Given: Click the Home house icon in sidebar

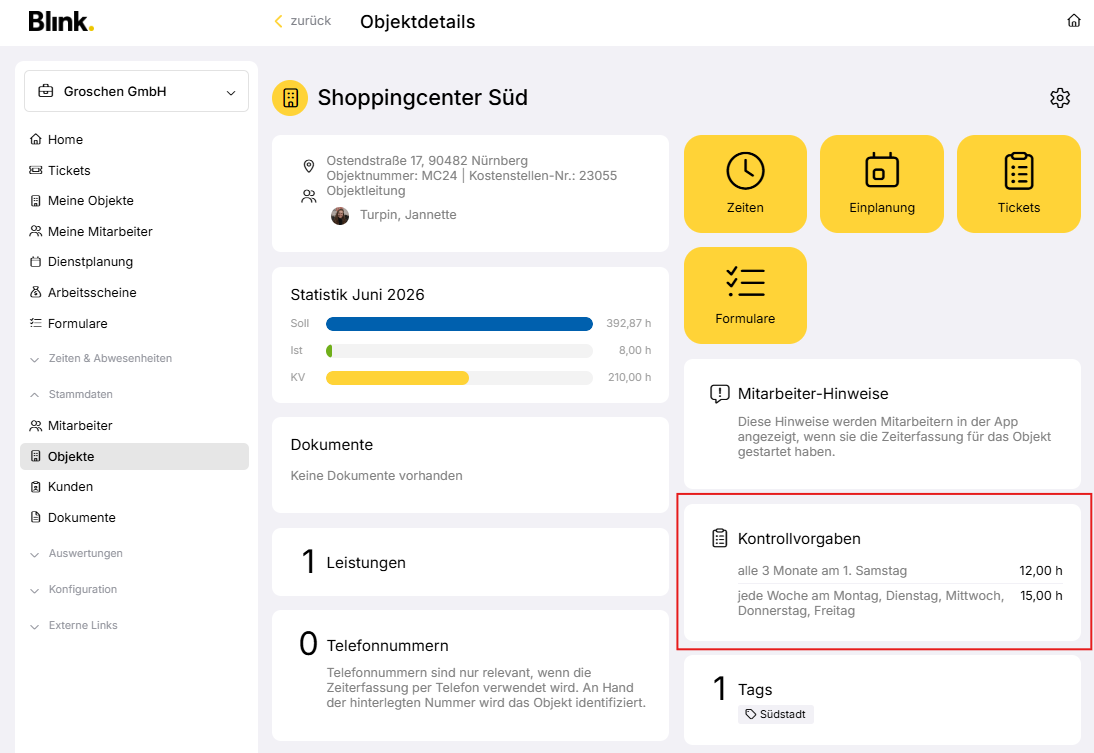Looking at the screenshot, I should (36, 140).
